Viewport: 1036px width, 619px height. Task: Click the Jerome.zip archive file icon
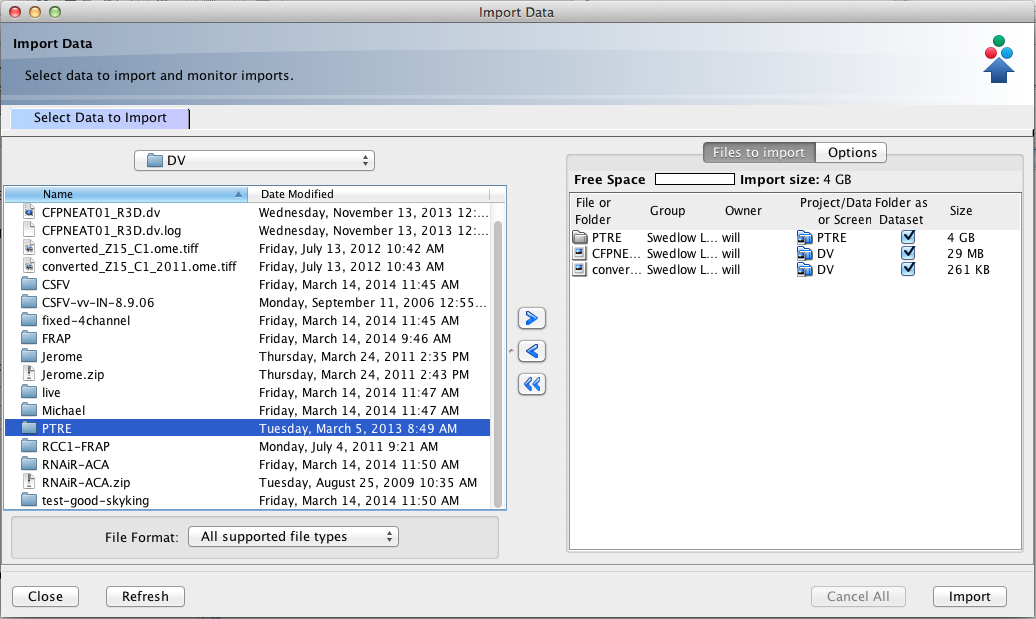(29, 374)
